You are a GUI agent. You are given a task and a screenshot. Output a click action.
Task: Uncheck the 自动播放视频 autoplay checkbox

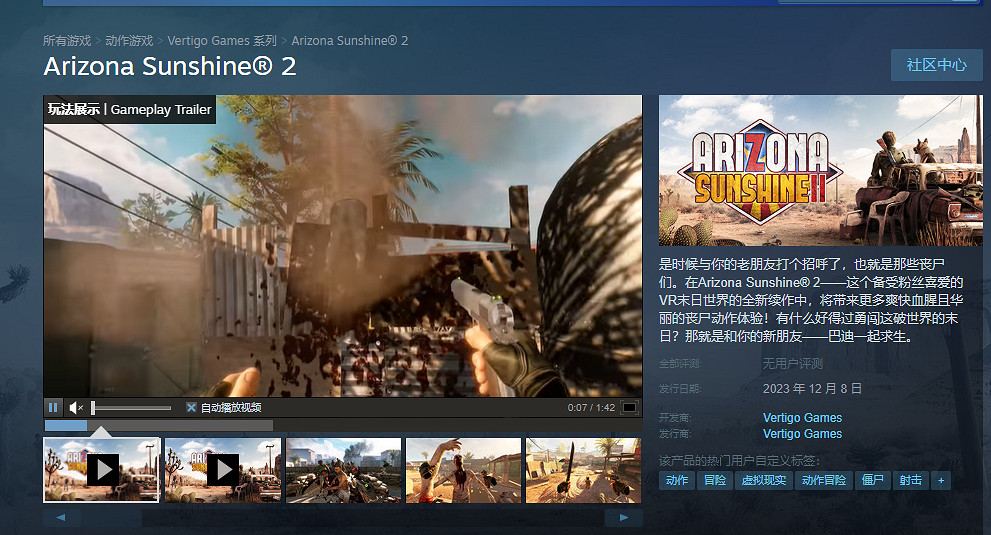(x=191, y=407)
